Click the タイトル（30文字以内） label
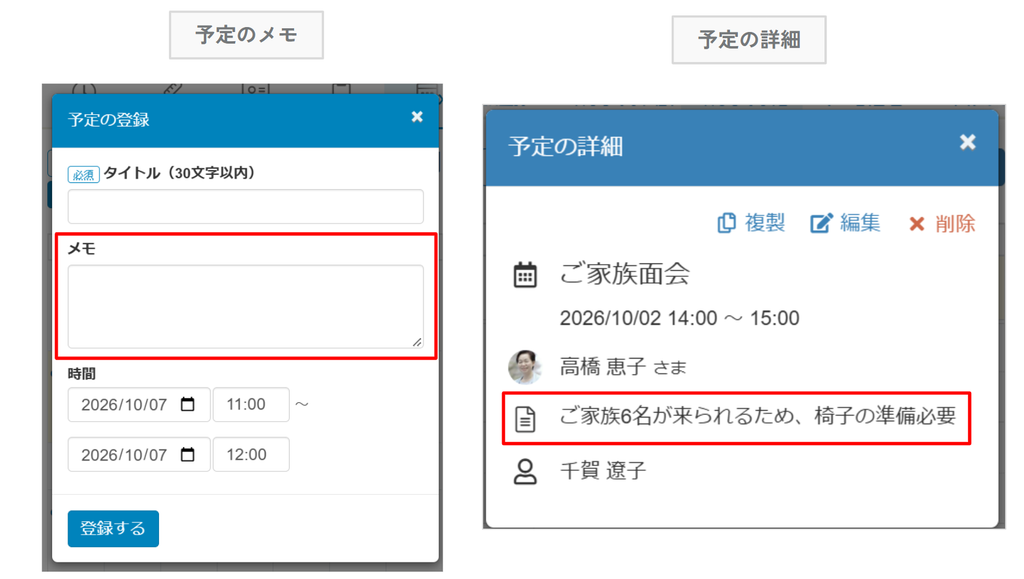The height and width of the screenshot is (579, 1024). (x=179, y=173)
